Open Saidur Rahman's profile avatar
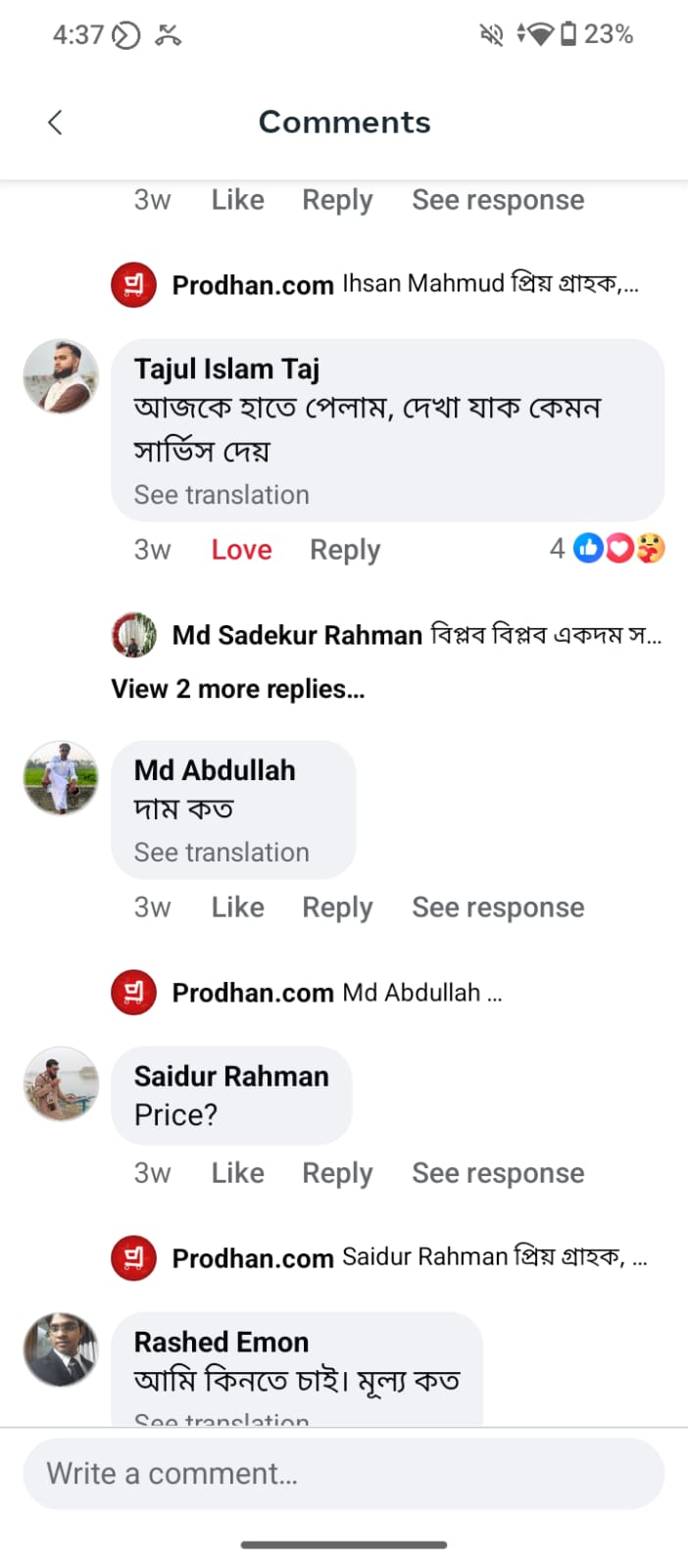688x1568 pixels. pyautogui.click(x=61, y=1084)
